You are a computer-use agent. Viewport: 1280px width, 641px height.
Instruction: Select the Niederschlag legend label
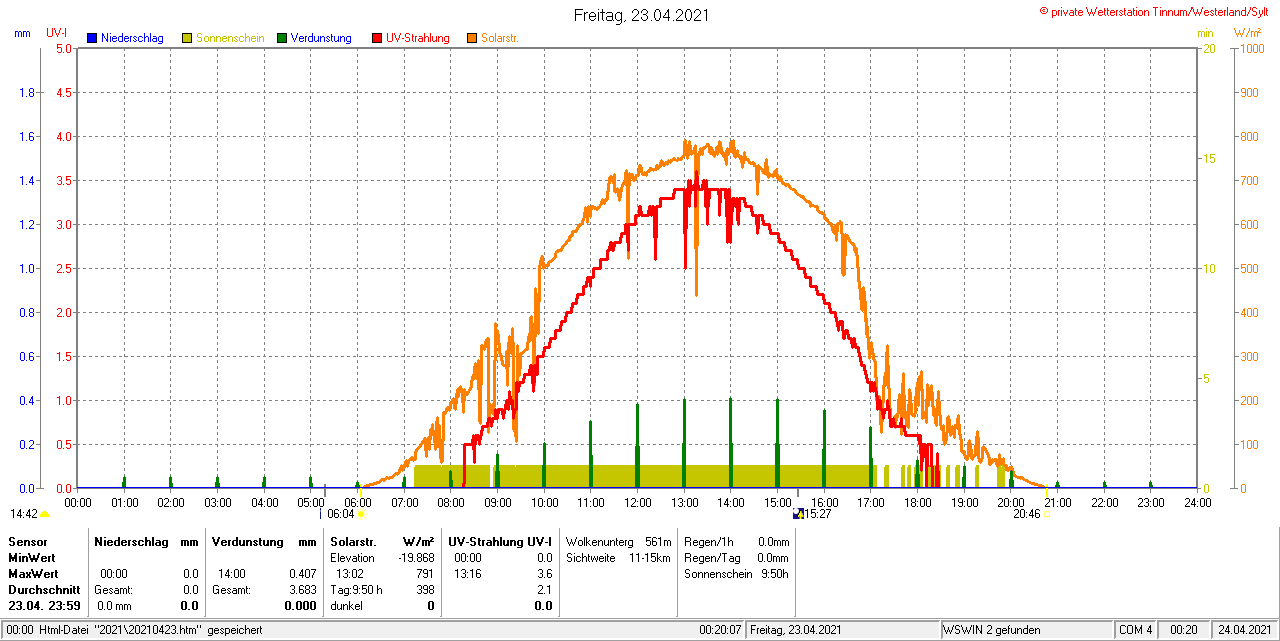coord(132,38)
